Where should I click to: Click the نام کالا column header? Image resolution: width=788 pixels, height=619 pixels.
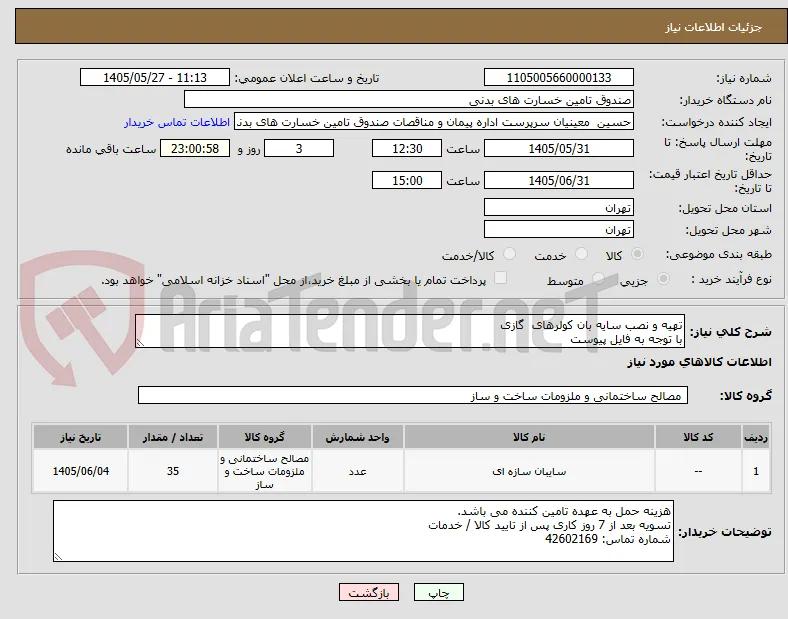click(529, 437)
